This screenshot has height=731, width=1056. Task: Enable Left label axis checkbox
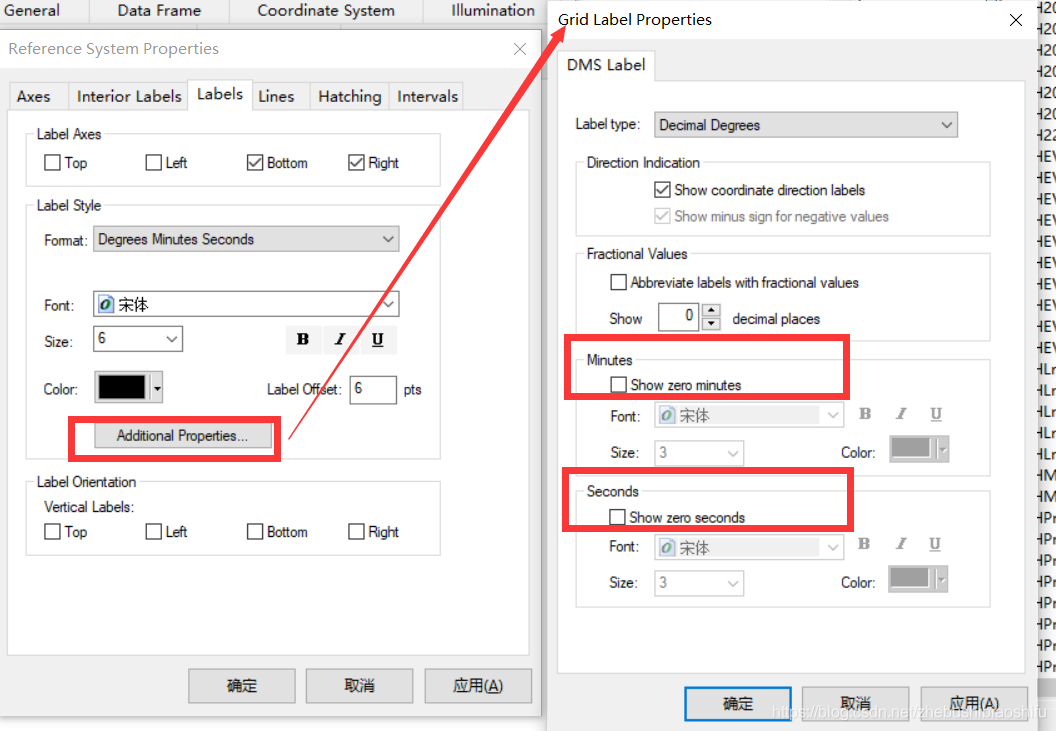coord(154,162)
